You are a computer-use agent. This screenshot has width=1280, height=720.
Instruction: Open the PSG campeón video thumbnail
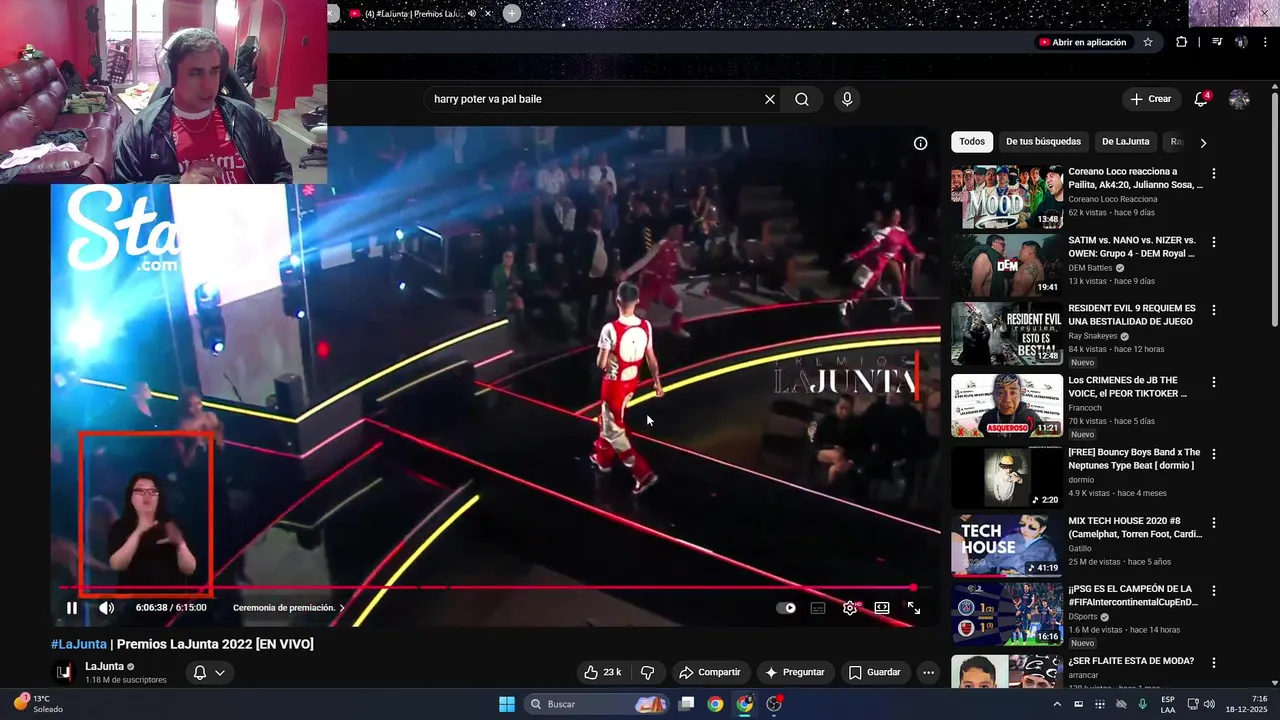(1007, 614)
